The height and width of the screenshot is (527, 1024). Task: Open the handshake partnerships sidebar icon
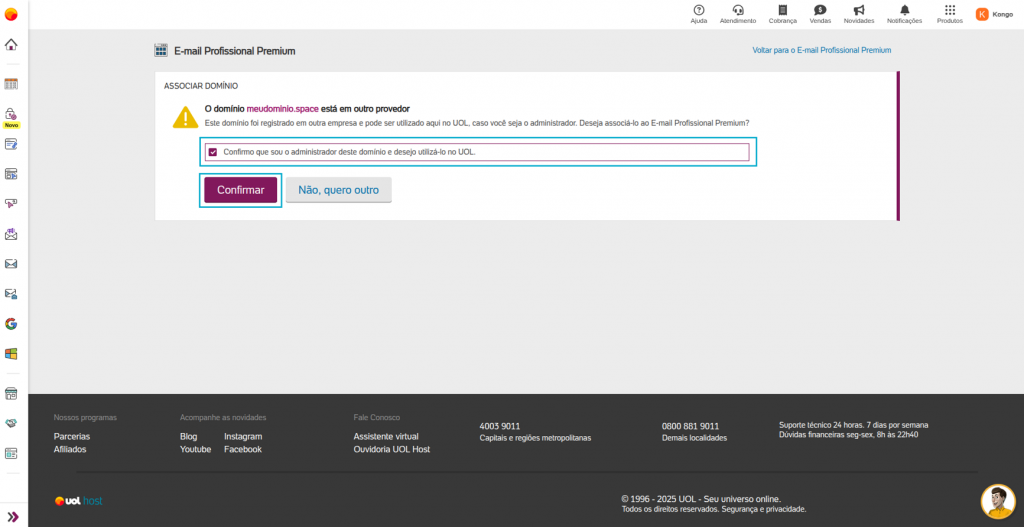click(11, 423)
